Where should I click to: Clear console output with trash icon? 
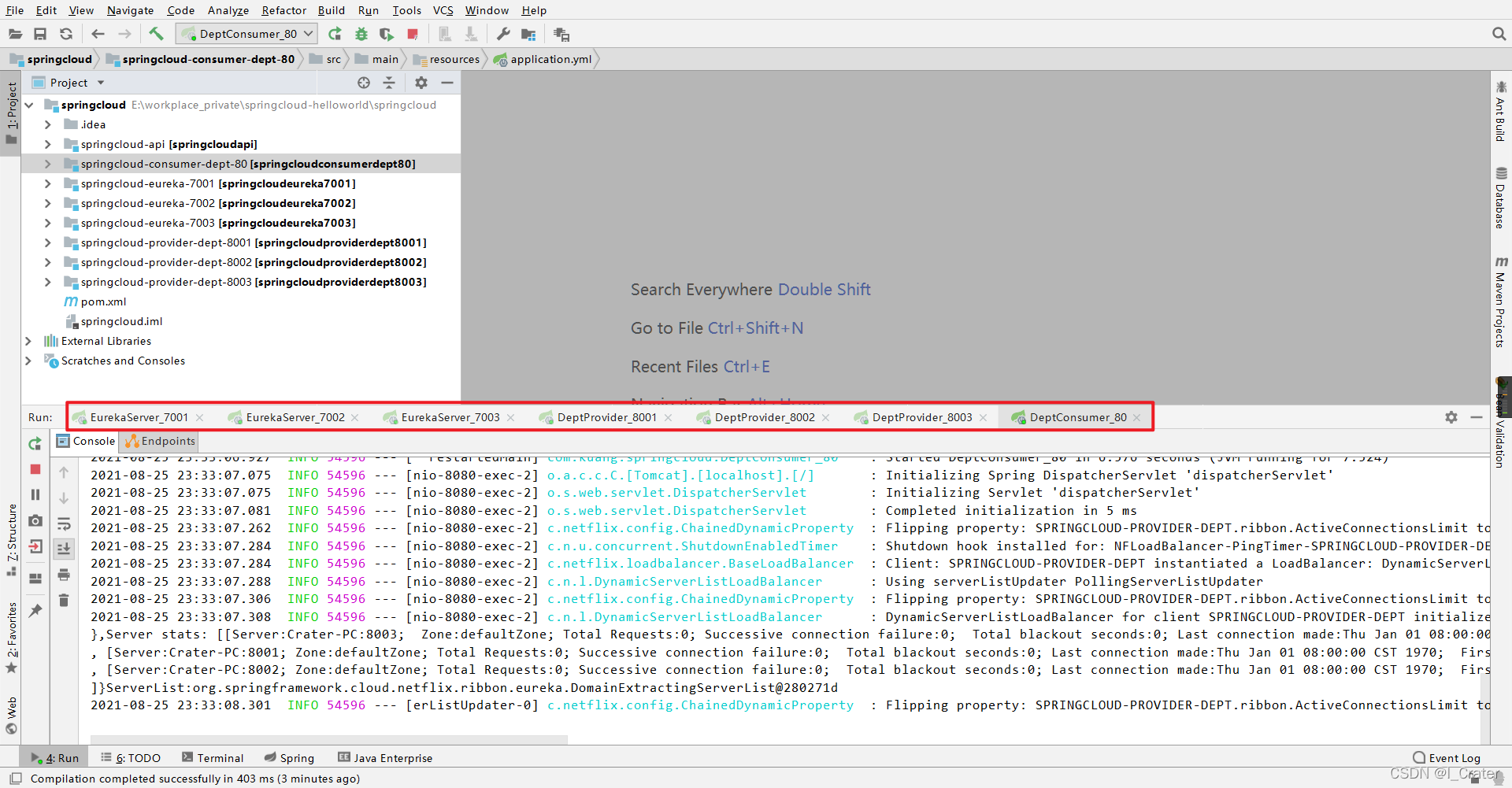pyautogui.click(x=64, y=601)
